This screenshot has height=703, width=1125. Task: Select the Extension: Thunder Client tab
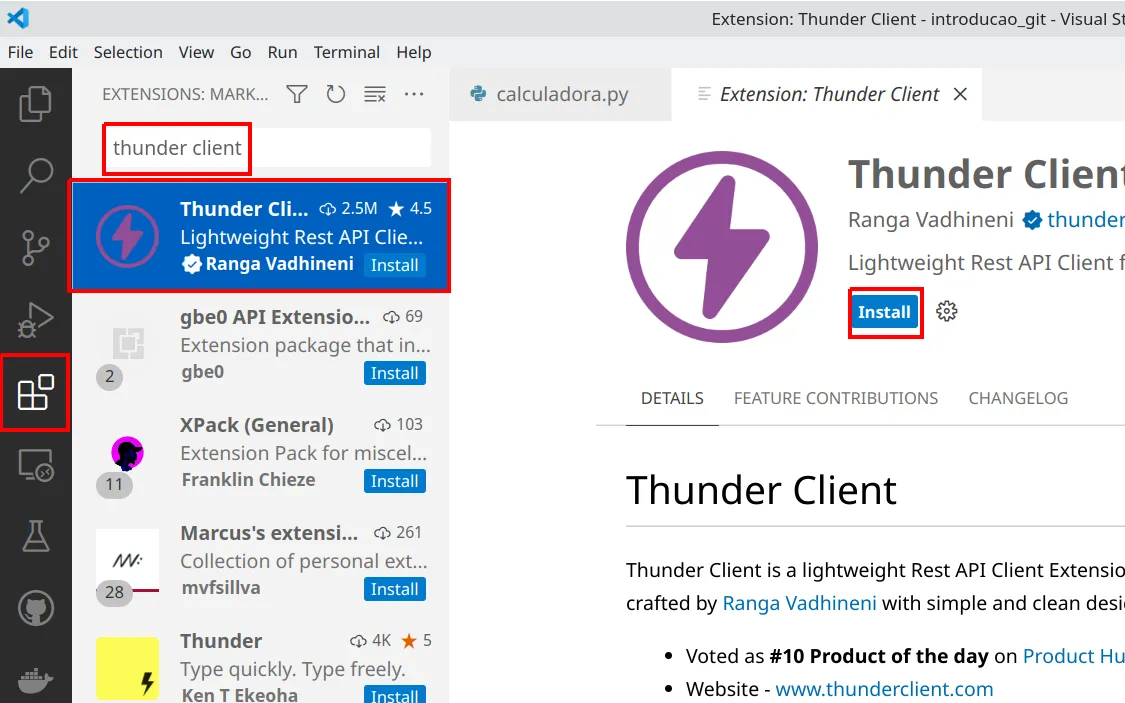tap(829, 94)
